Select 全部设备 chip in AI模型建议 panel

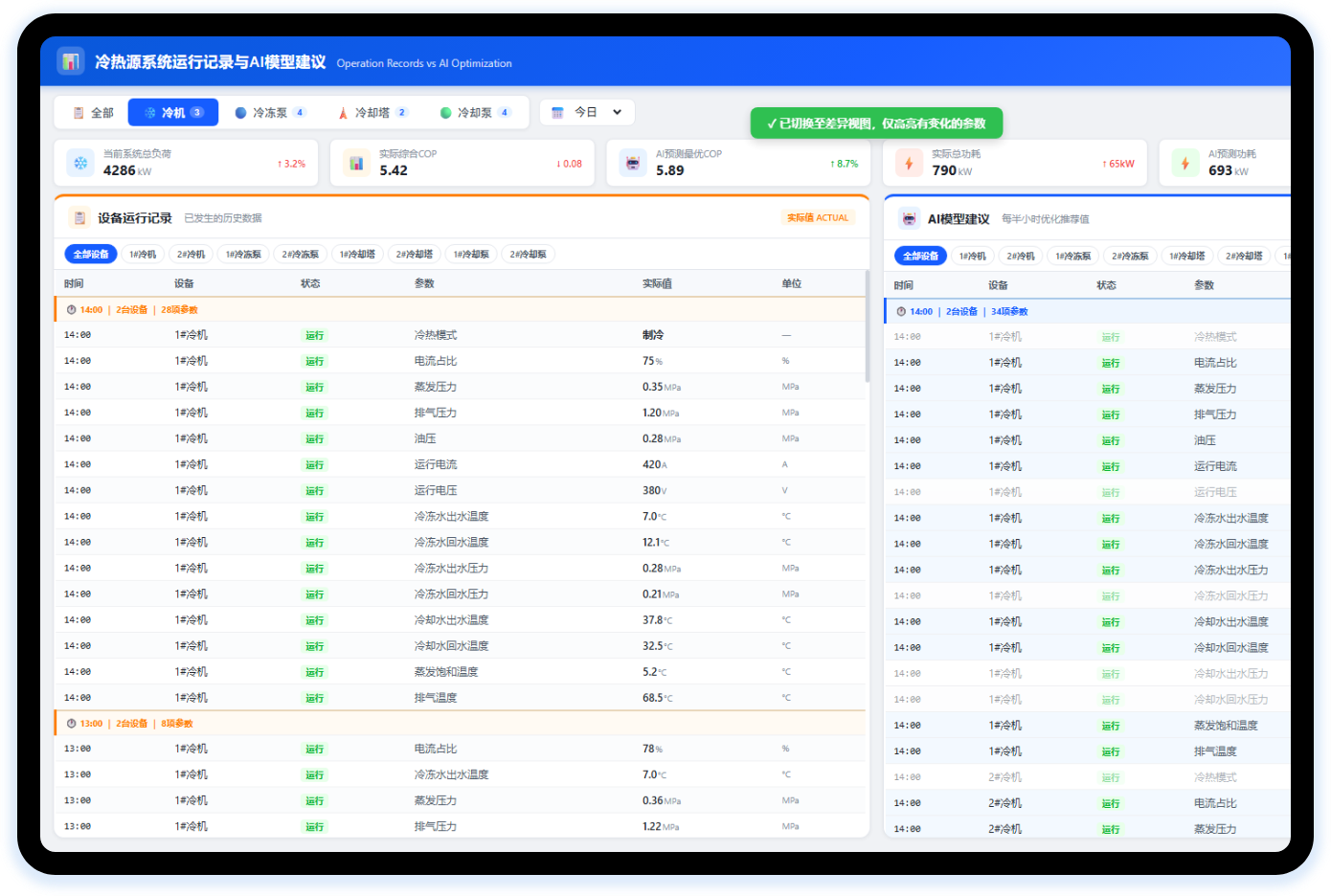pos(921,257)
